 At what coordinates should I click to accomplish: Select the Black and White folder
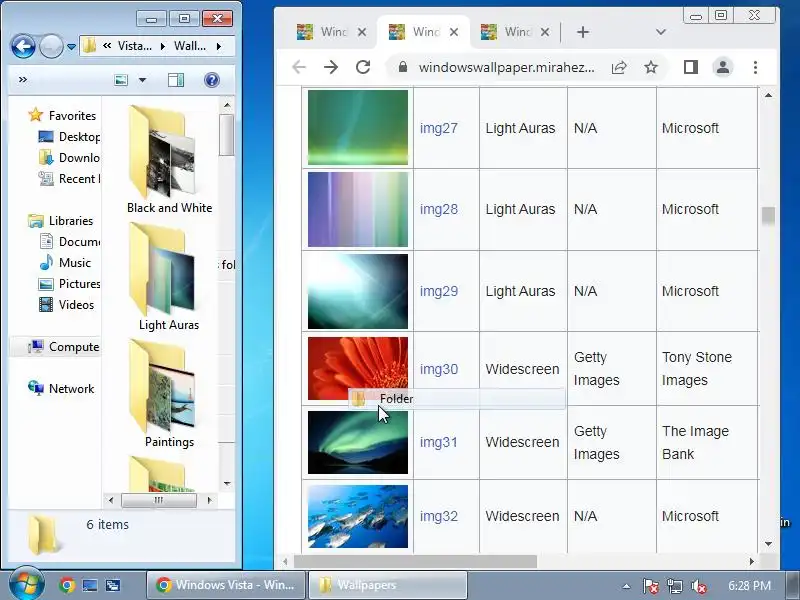click(169, 160)
